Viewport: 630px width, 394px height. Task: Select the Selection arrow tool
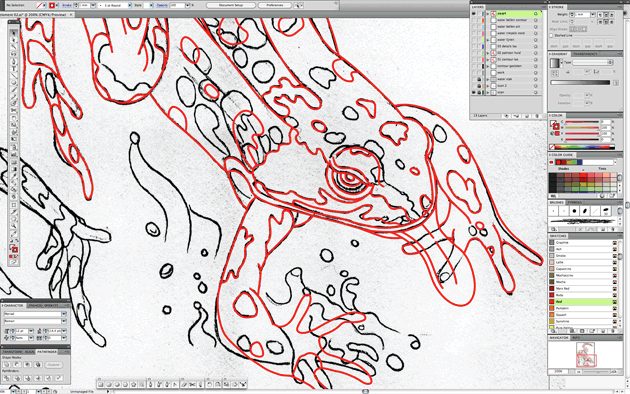[14, 33]
